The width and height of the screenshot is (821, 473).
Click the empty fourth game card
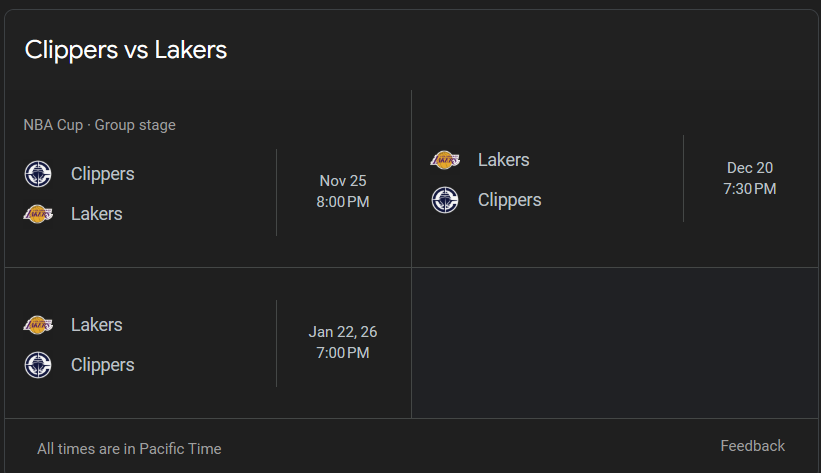coord(614,343)
